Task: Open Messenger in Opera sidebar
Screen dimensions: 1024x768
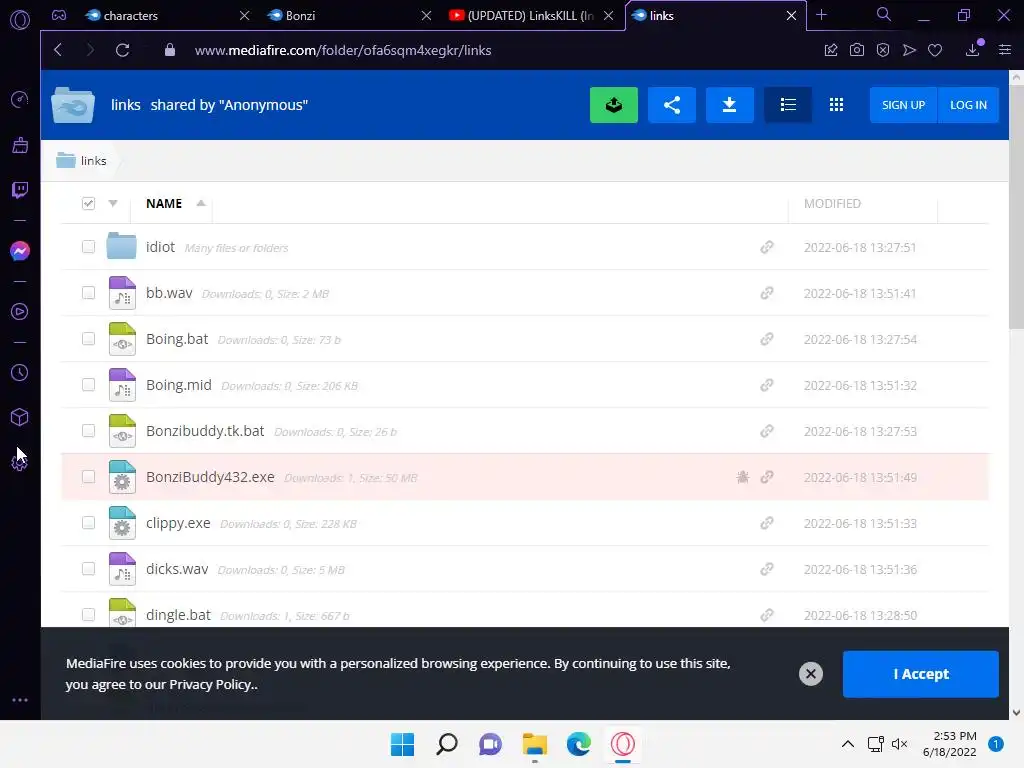Action: [20, 251]
